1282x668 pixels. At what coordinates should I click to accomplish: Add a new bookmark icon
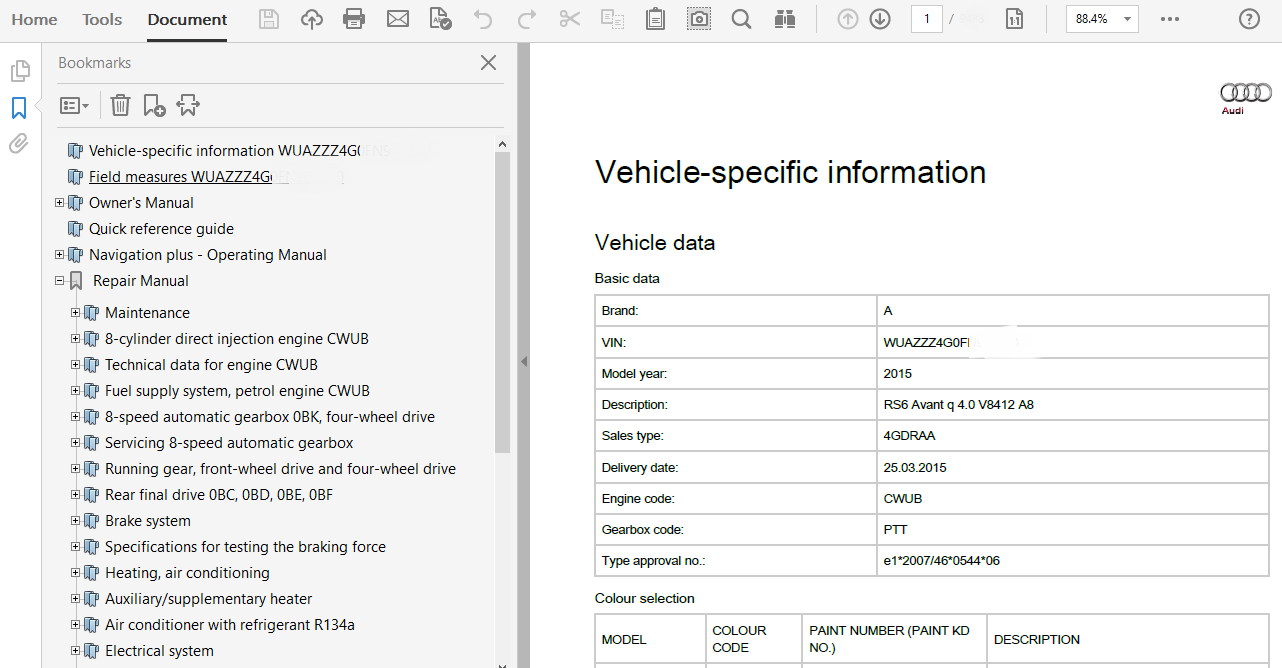coord(154,105)
